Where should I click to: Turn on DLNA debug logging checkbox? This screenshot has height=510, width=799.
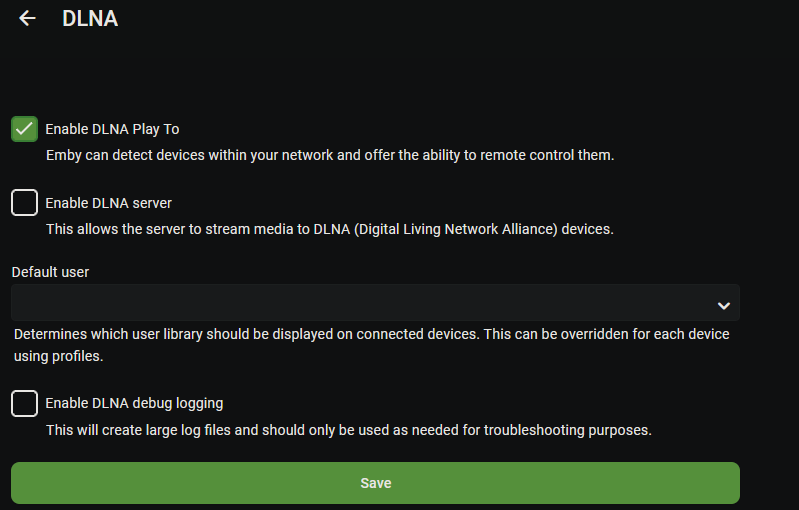point(25,403)
